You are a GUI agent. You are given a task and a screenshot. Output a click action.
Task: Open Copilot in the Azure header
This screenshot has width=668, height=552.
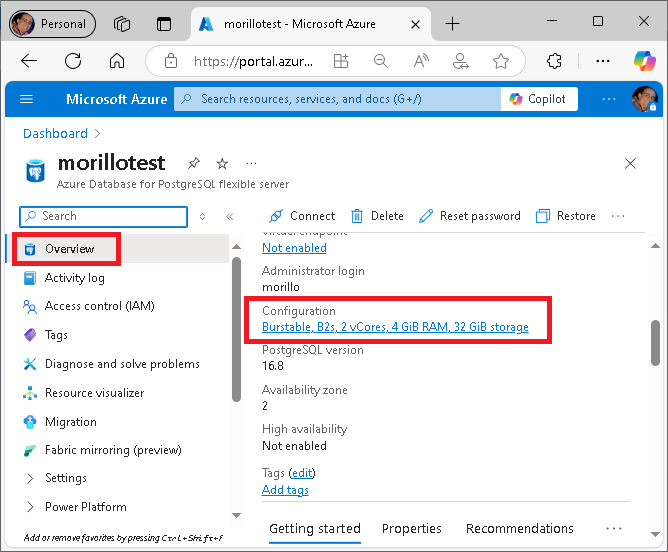[539, 99]
